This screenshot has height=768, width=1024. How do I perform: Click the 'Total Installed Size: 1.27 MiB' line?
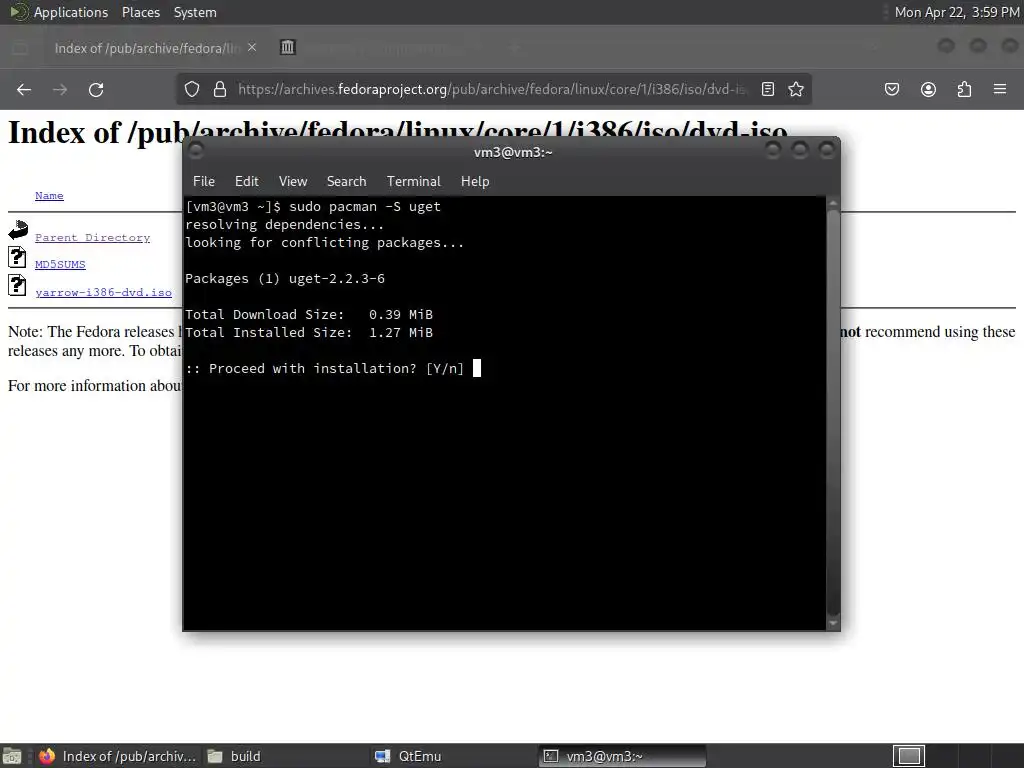coord(309,332)
